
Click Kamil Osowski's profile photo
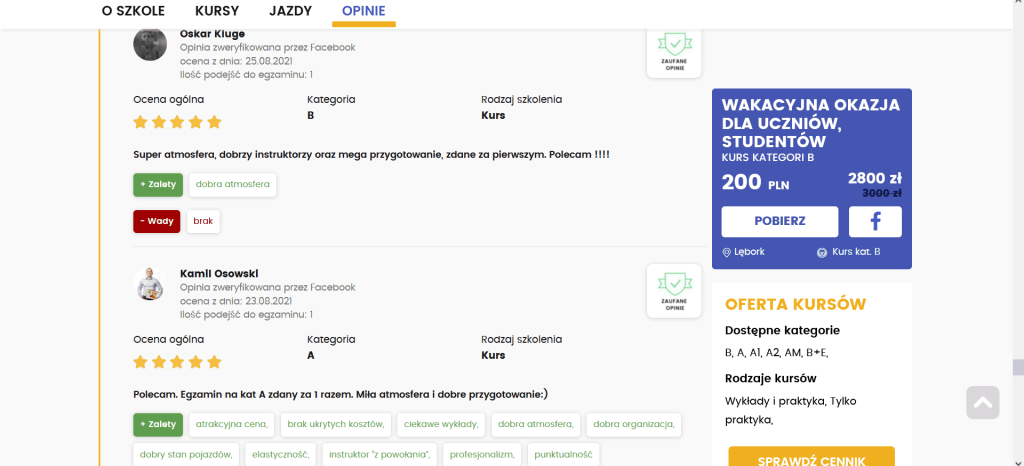pyautogui.click(x=150, y=284)
